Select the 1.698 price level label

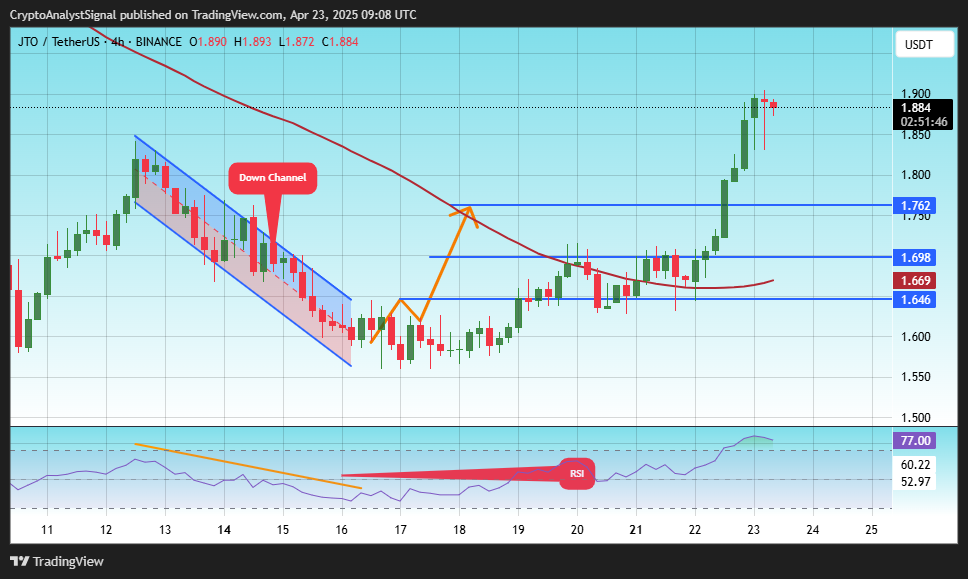(x=914, y=257)
